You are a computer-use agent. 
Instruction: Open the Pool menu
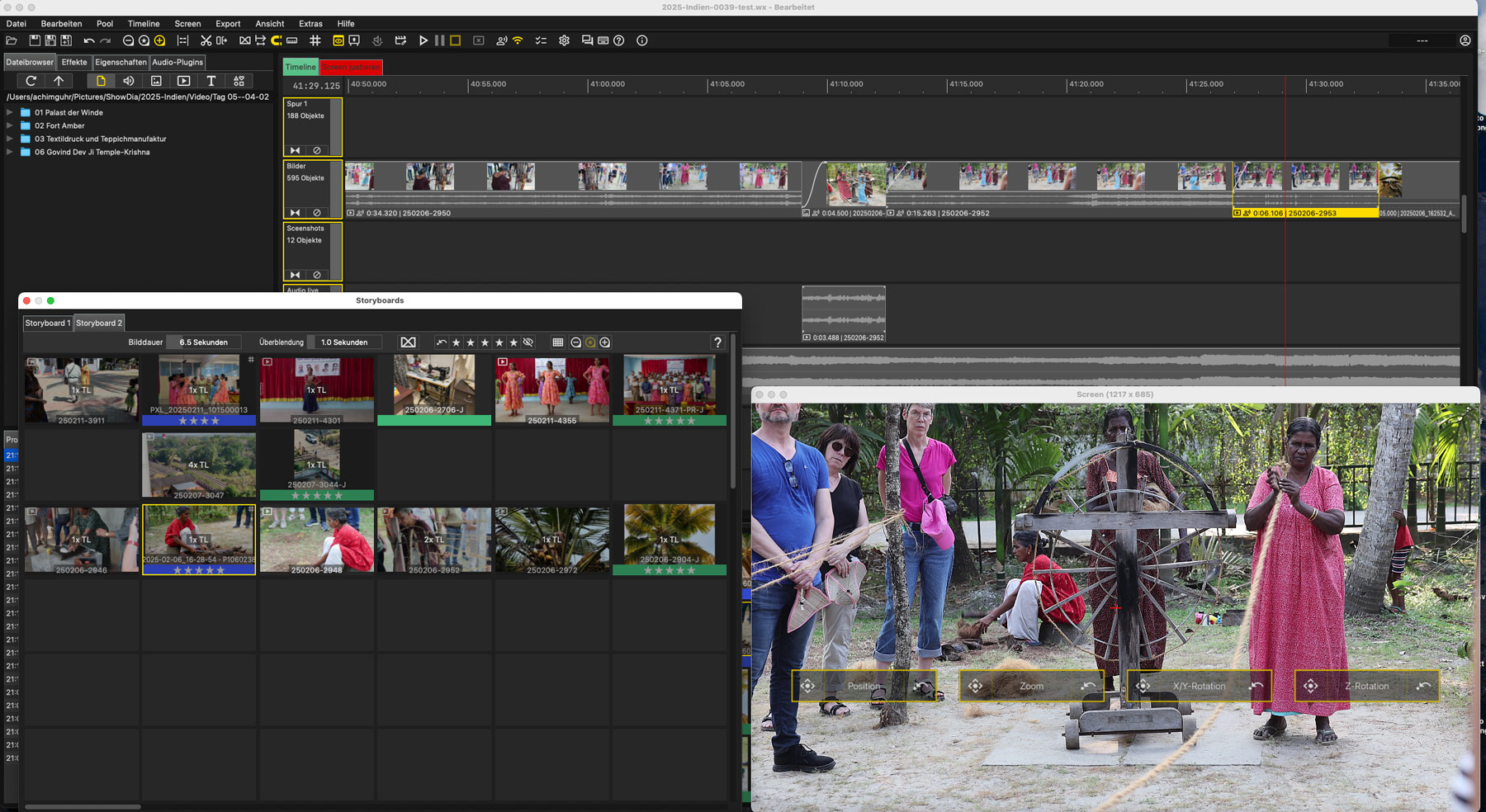point(105,24)
